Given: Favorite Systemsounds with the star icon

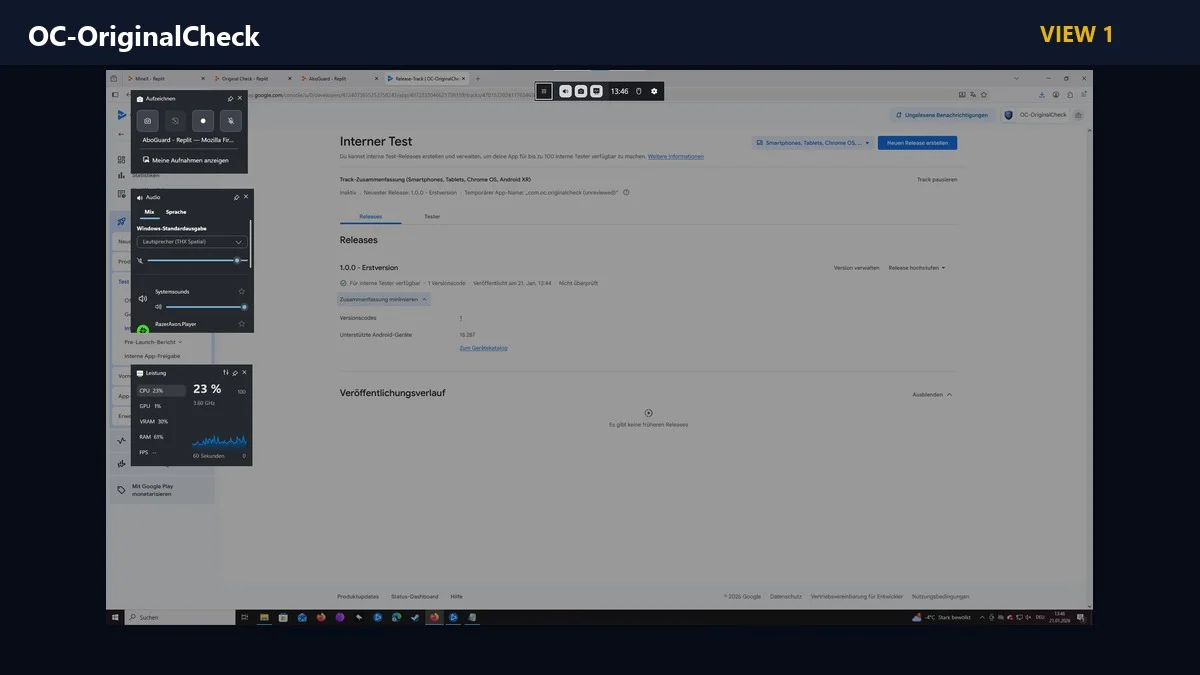Looking at the screenshot, I should [x=241, y=291].
